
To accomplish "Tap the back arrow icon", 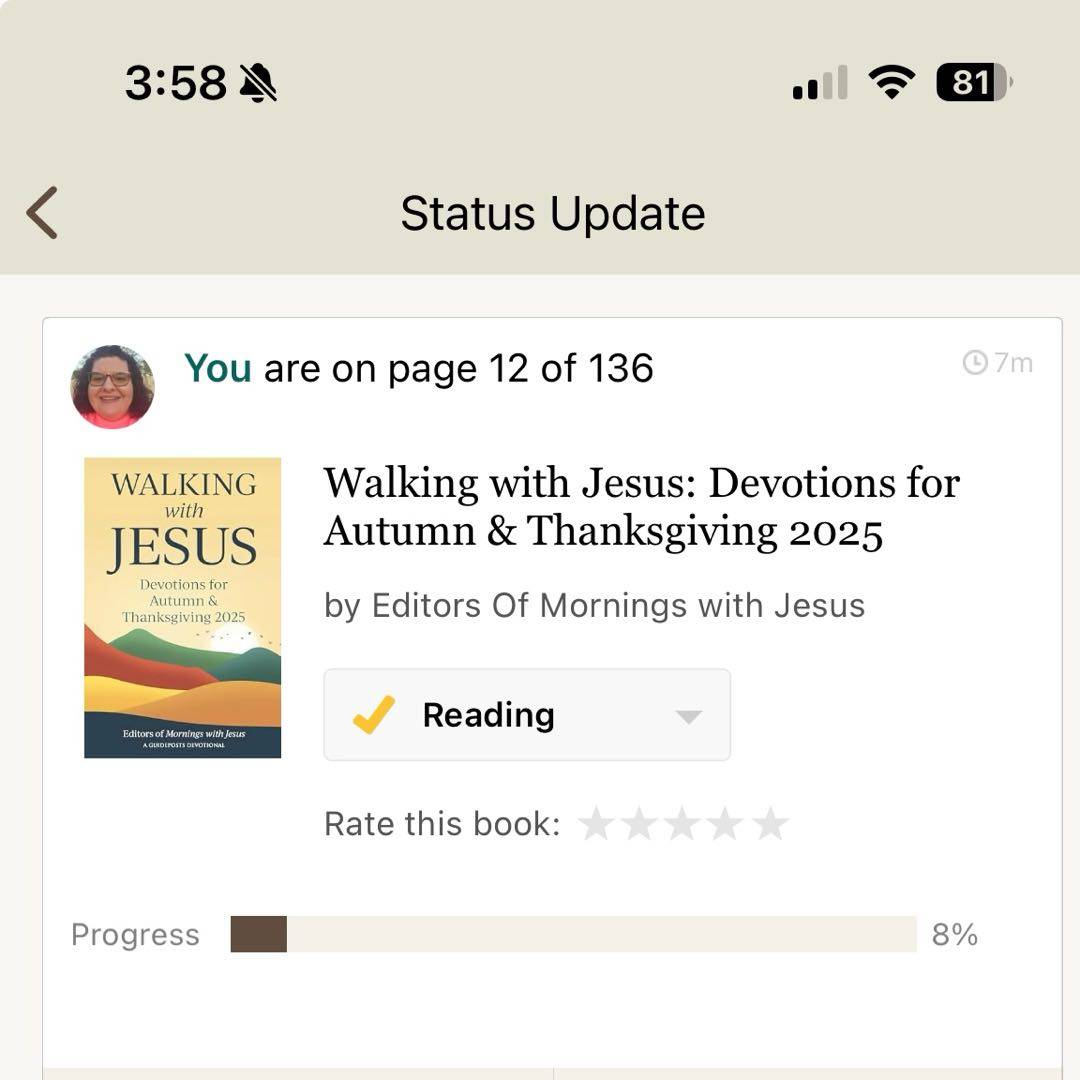I will pos(42,212).
